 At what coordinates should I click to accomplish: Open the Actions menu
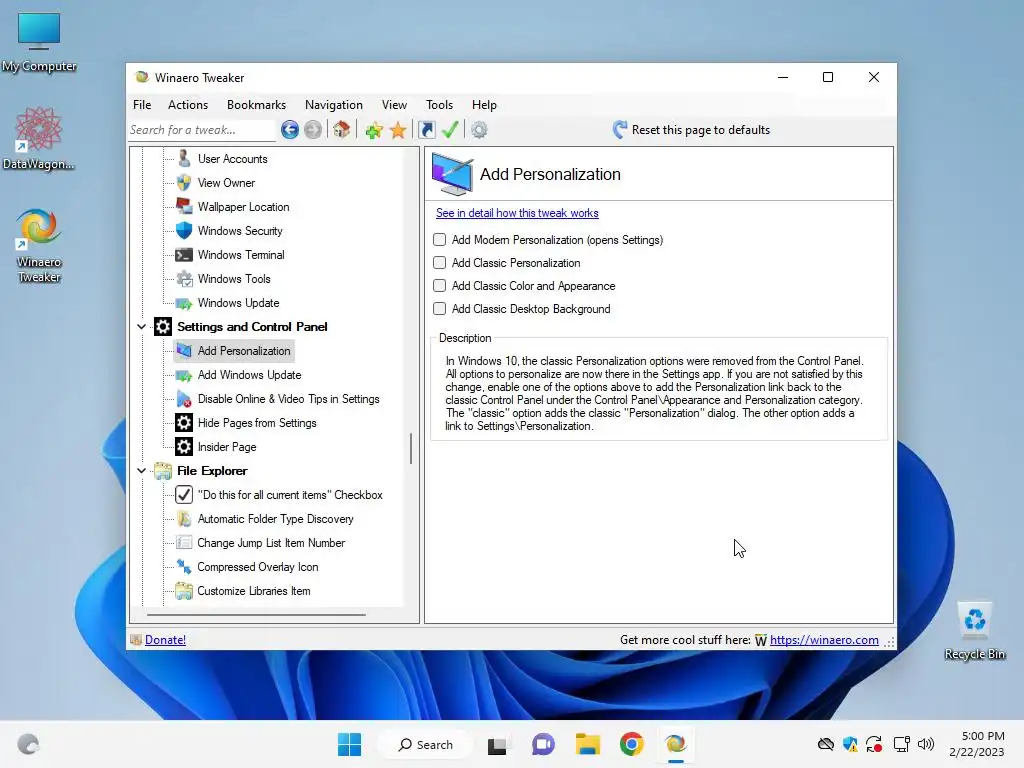coord(188,104)
